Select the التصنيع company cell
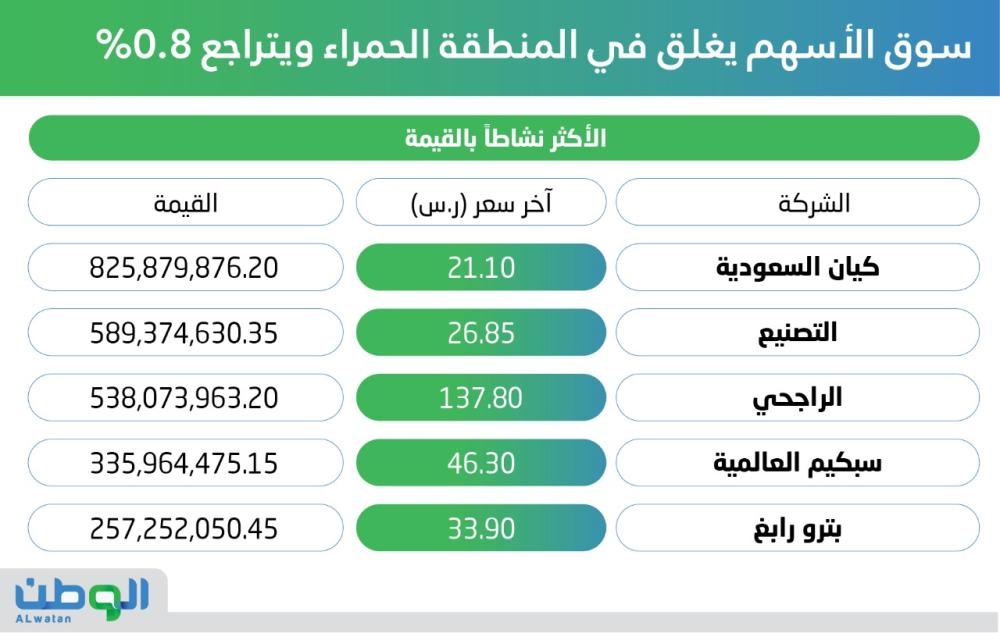This screenshot has height=633, width=1000. coord(797,332)
